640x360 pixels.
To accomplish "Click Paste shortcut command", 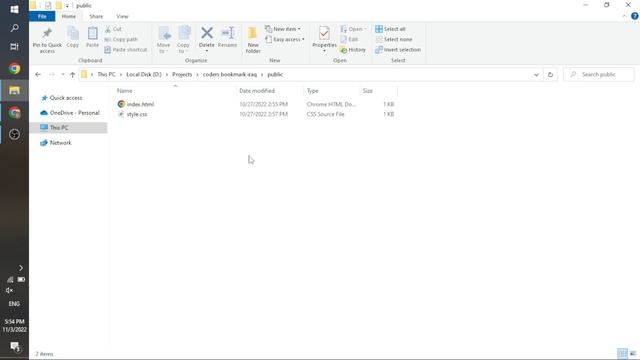I will point(125,49).
